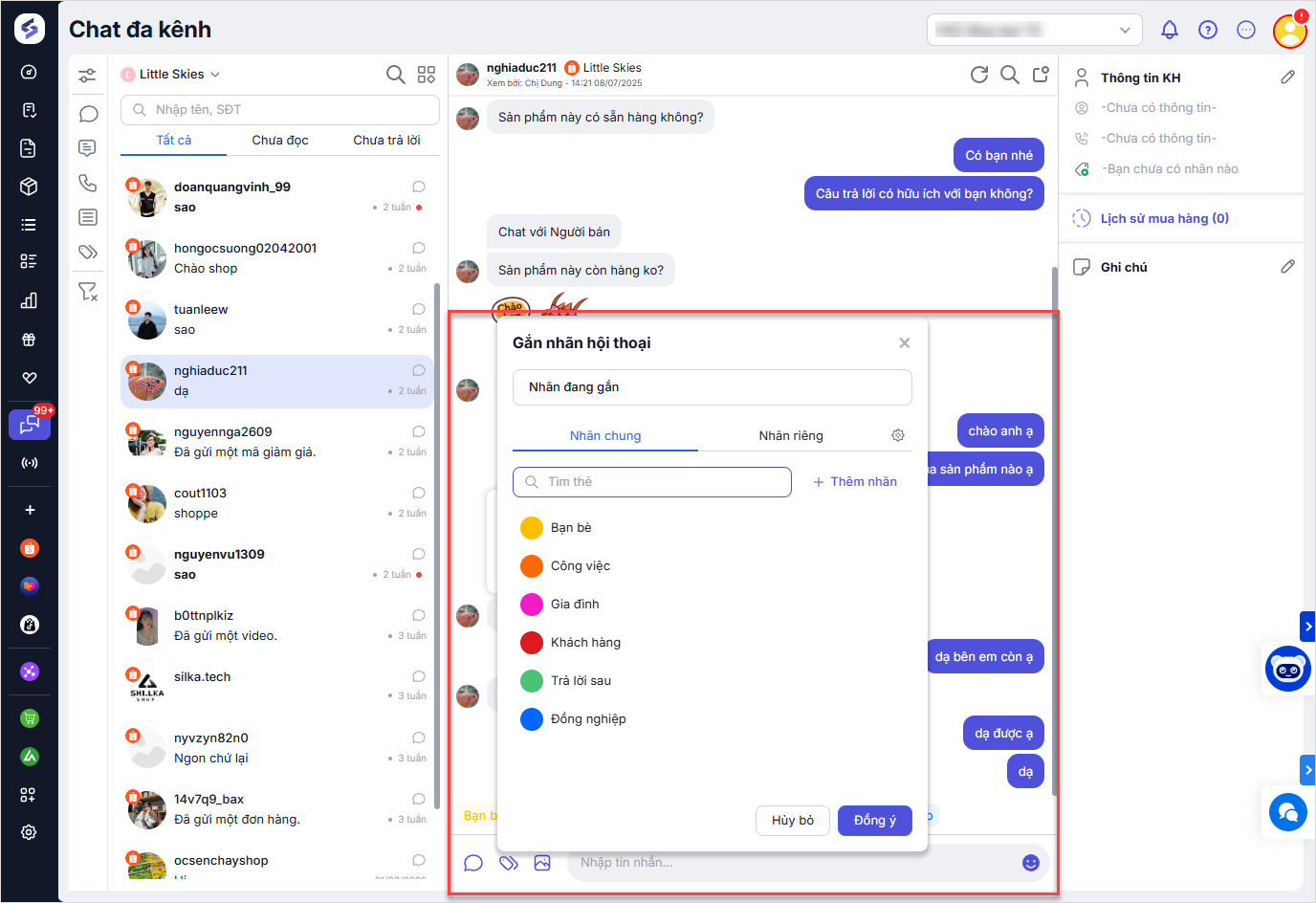The image size is (1316, 903).
Task: Open the grid view icon in conversation list header
Action: click(427, 74)
